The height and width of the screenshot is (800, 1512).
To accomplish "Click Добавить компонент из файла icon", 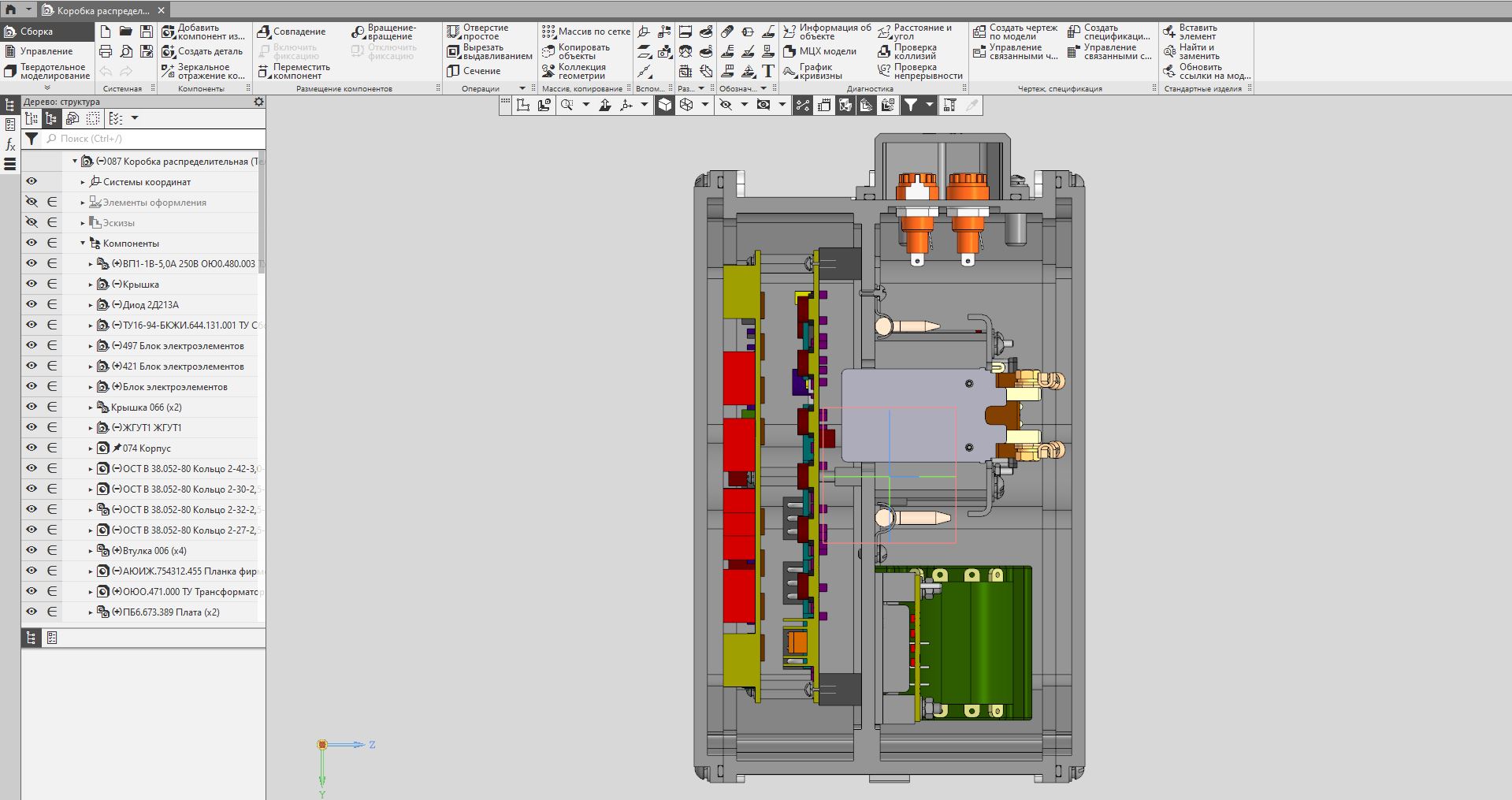I will click(169, 32).
